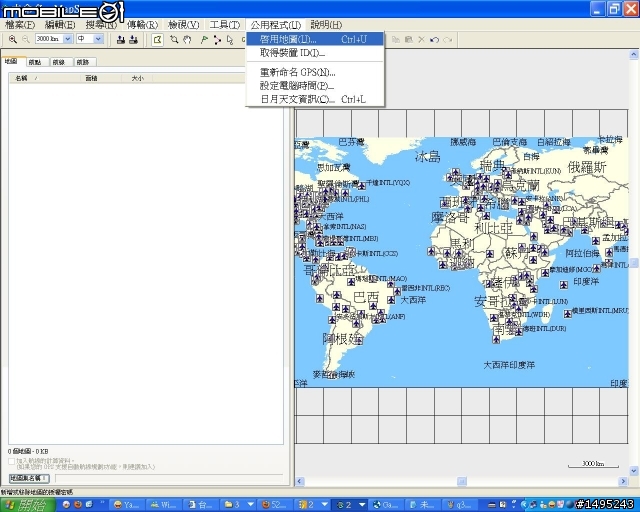This screenshot has width=640, height=512.
Task: Open the 工具(T) menu
Action: pyautogui.click(x=224, y=25)
